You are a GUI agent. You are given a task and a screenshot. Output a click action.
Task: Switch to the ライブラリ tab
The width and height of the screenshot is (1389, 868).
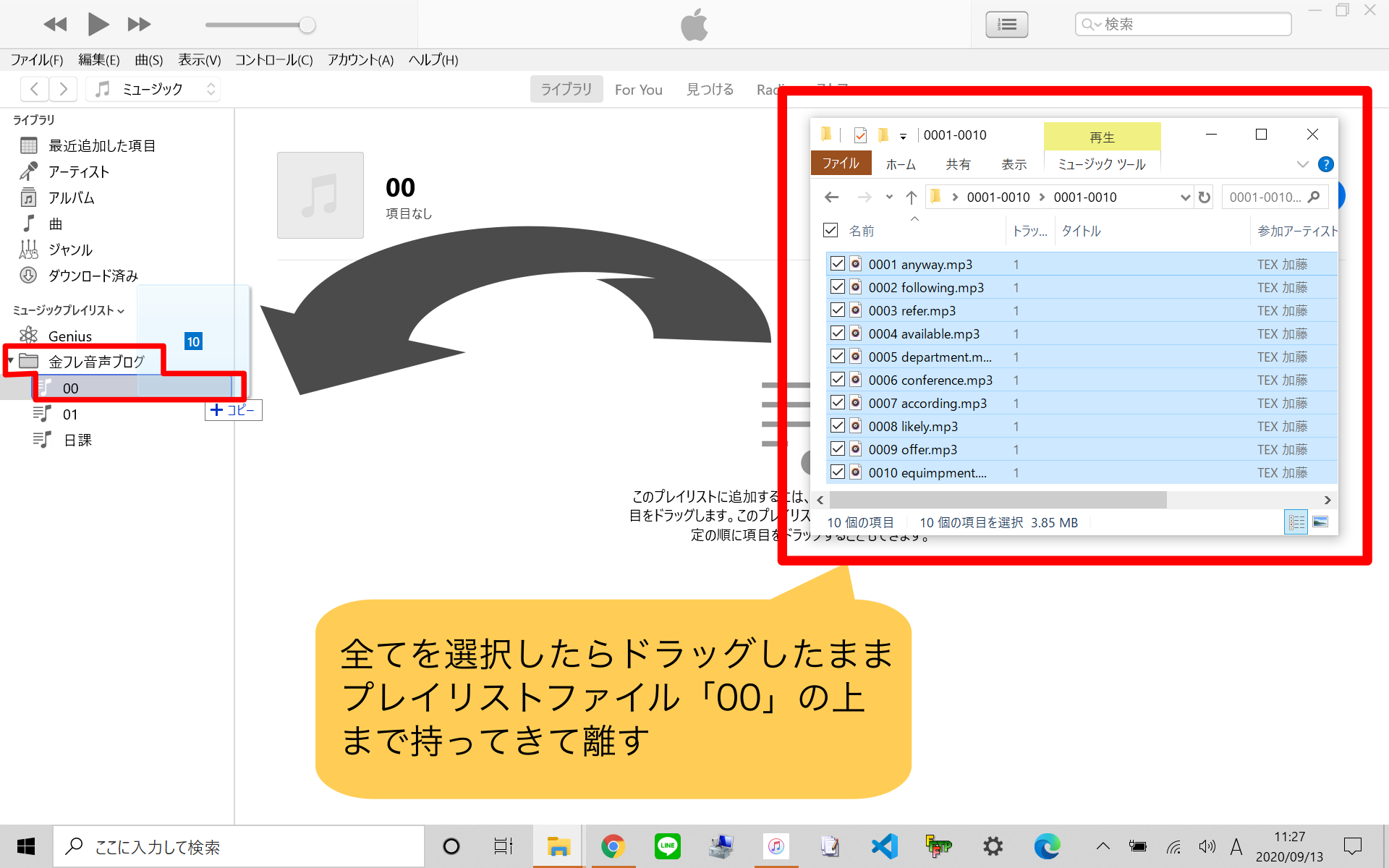pos(566,89)
